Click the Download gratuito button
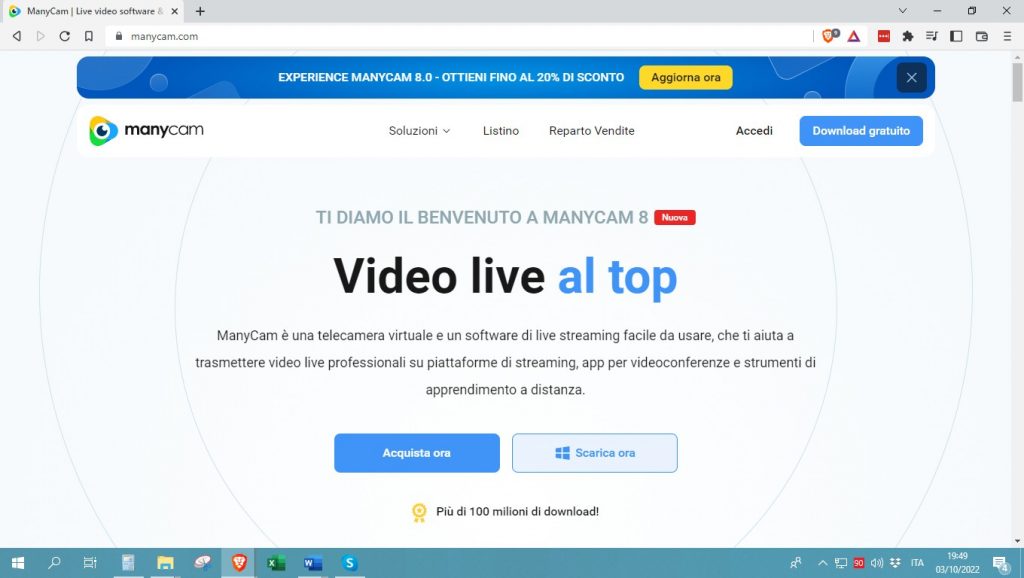 860,130
